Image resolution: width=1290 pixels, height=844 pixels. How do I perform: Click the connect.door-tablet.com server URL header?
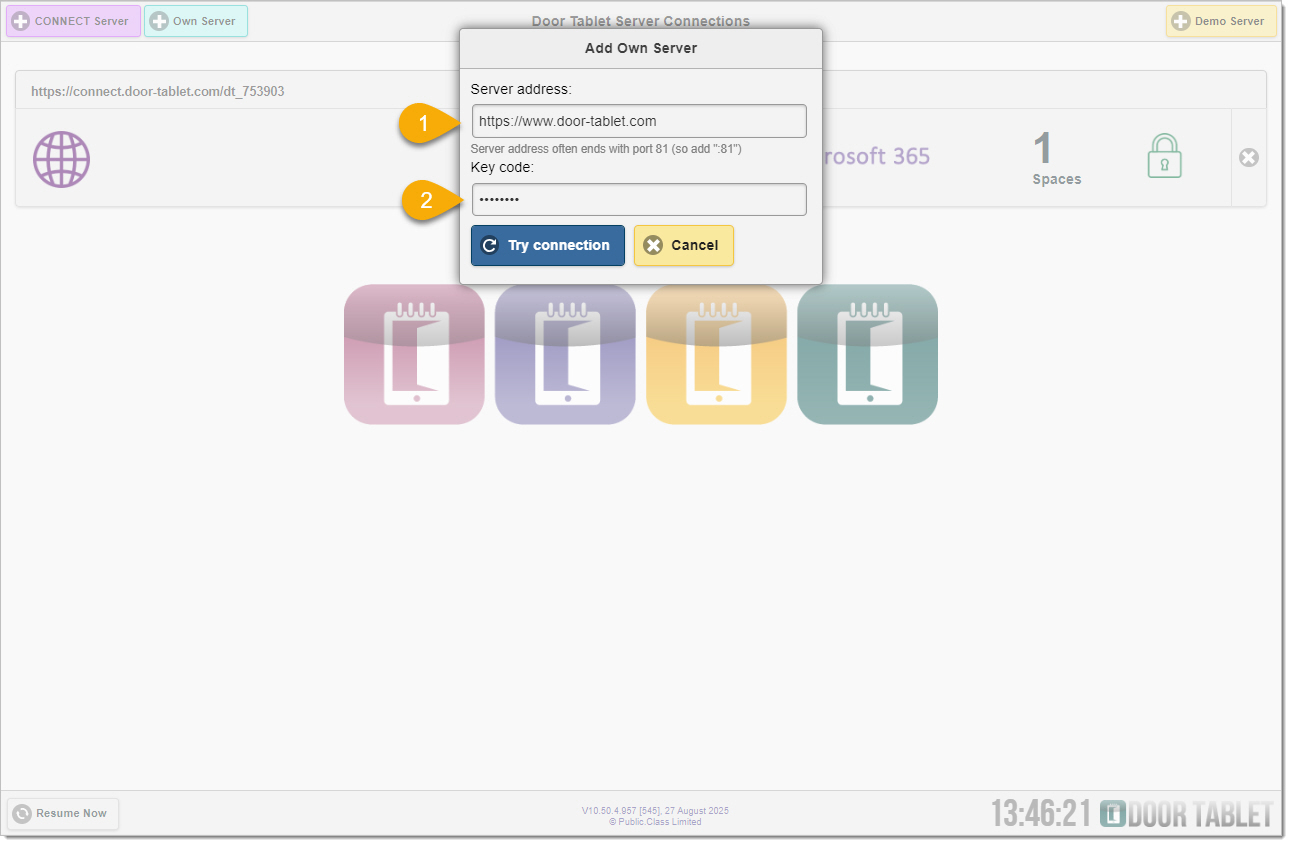[x=158, y=91]
